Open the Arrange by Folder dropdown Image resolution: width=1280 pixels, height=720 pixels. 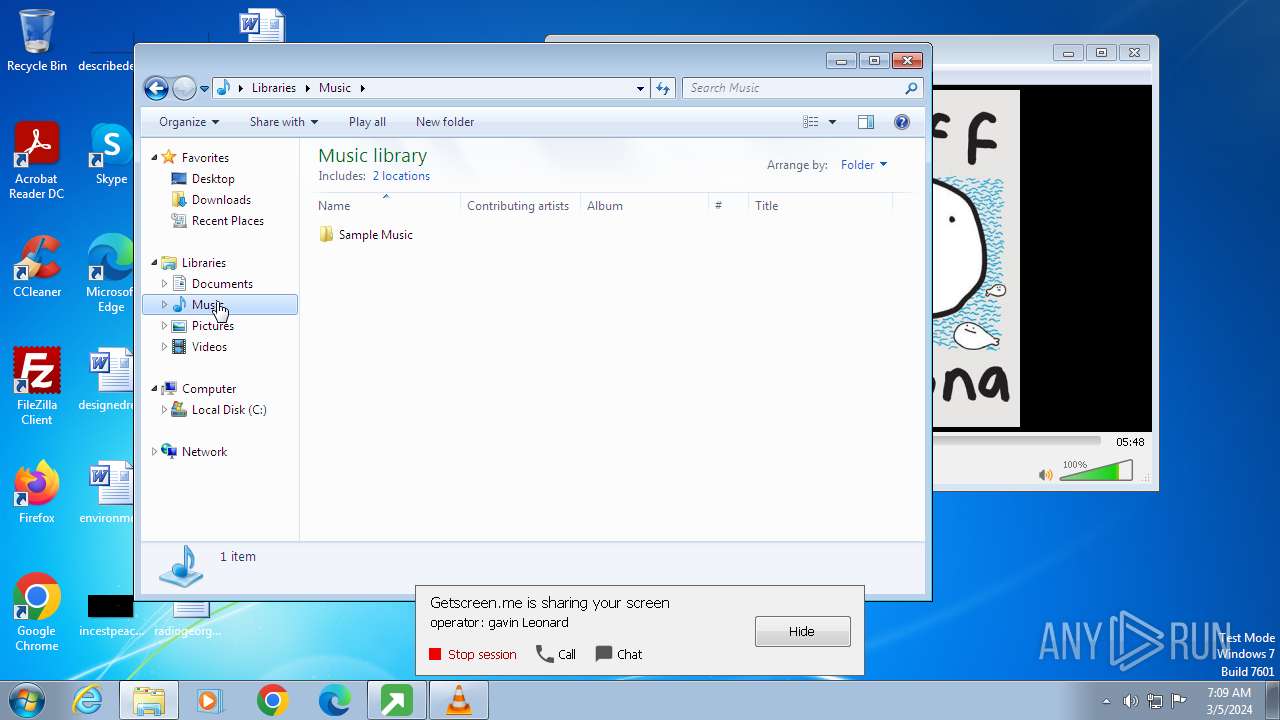(864, 165)
